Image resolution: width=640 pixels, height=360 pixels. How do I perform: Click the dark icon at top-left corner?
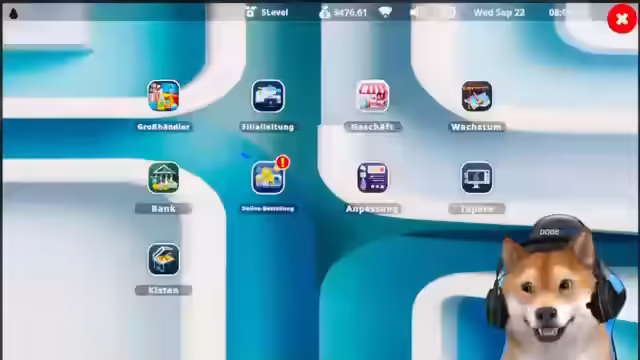point(13,13)
